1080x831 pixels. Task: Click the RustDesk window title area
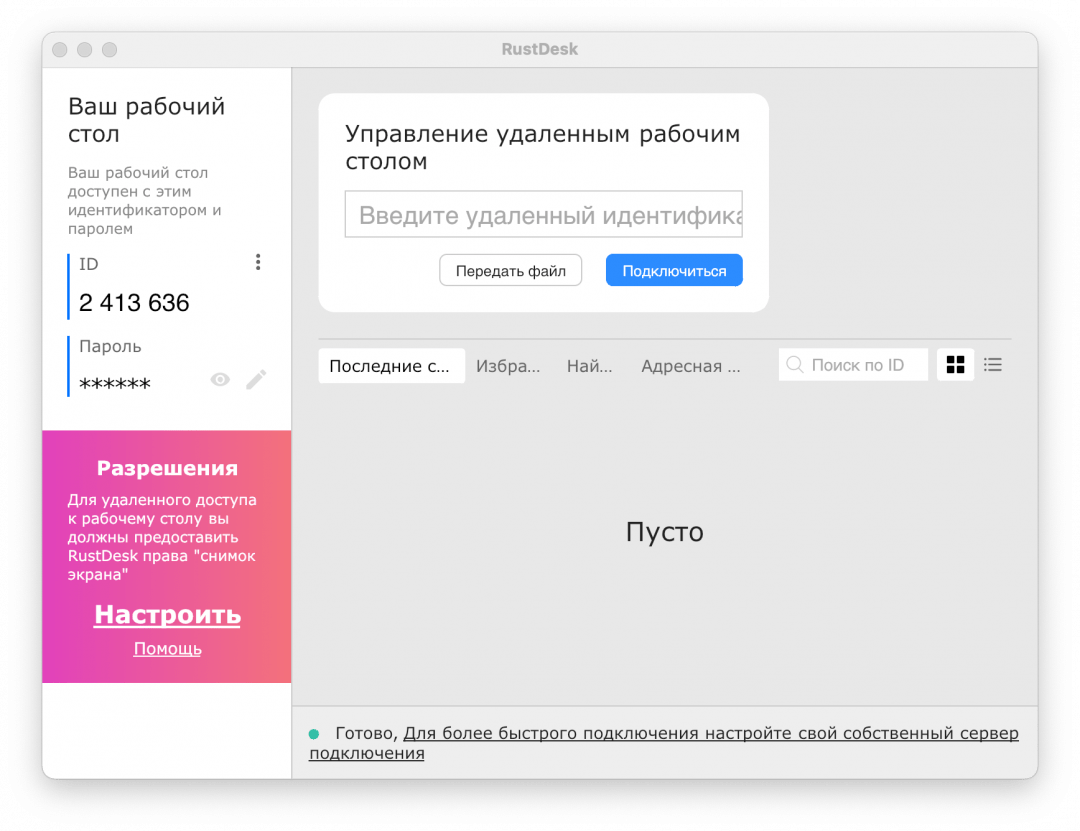(540, 48)
